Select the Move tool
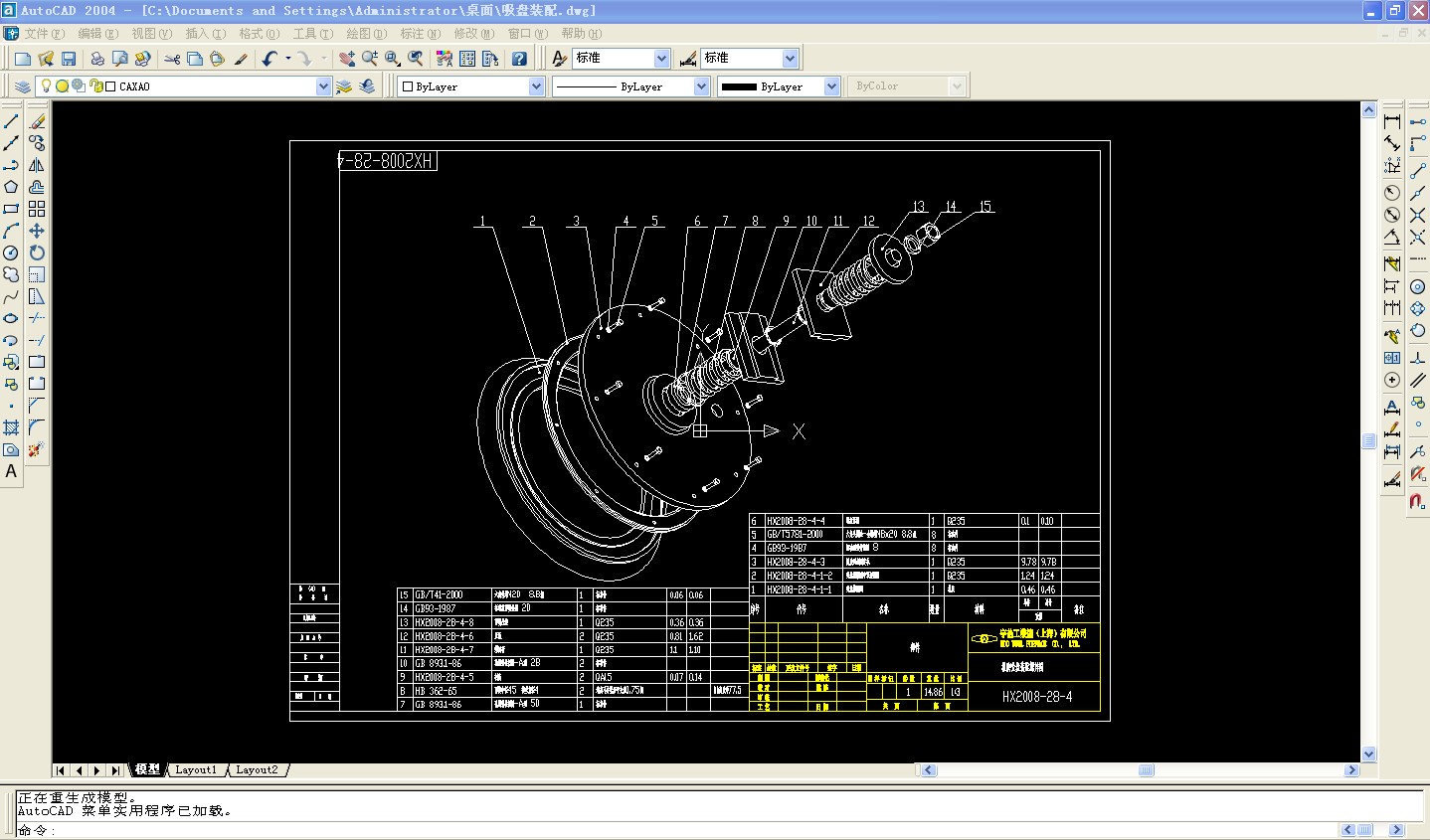The height and width of the screenshot is (840, 1430). [x=37, y=231]
